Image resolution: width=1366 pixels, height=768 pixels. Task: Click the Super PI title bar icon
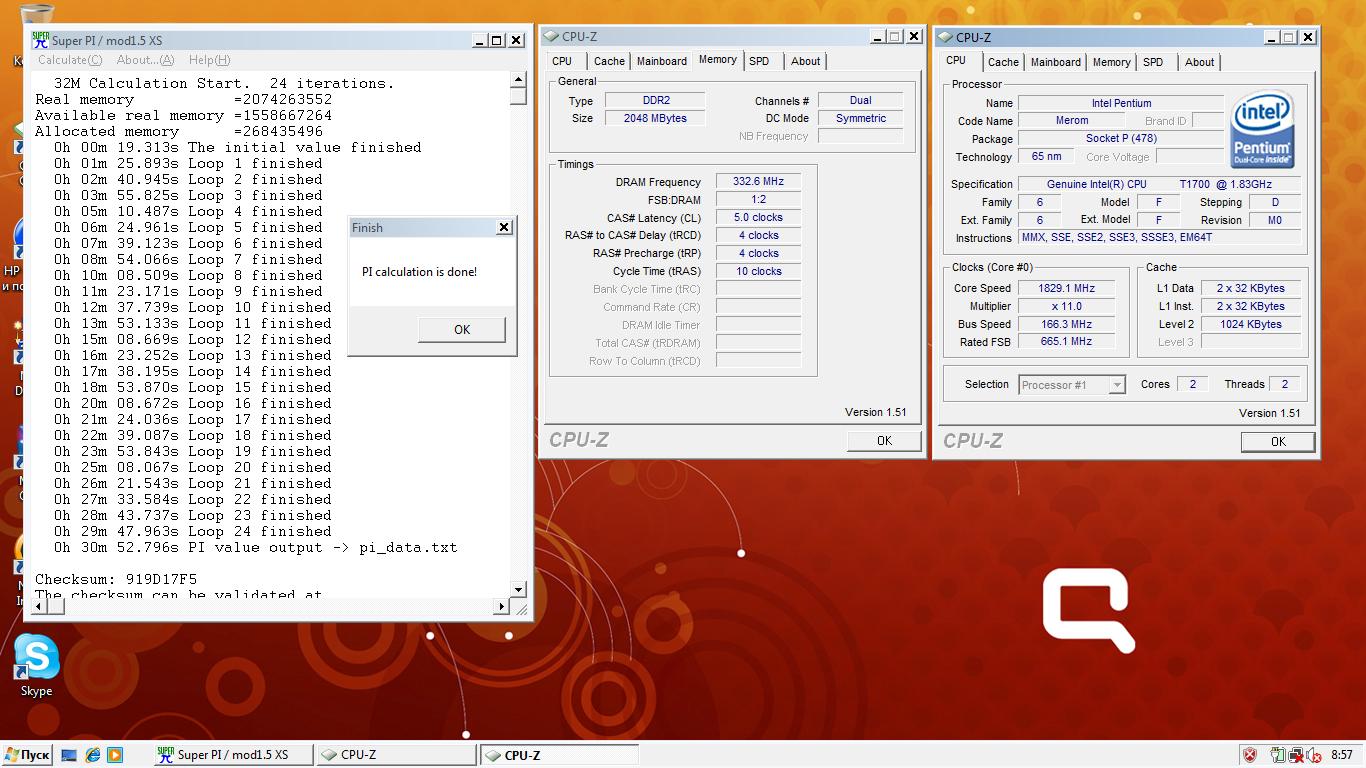(x=40, y=40)
